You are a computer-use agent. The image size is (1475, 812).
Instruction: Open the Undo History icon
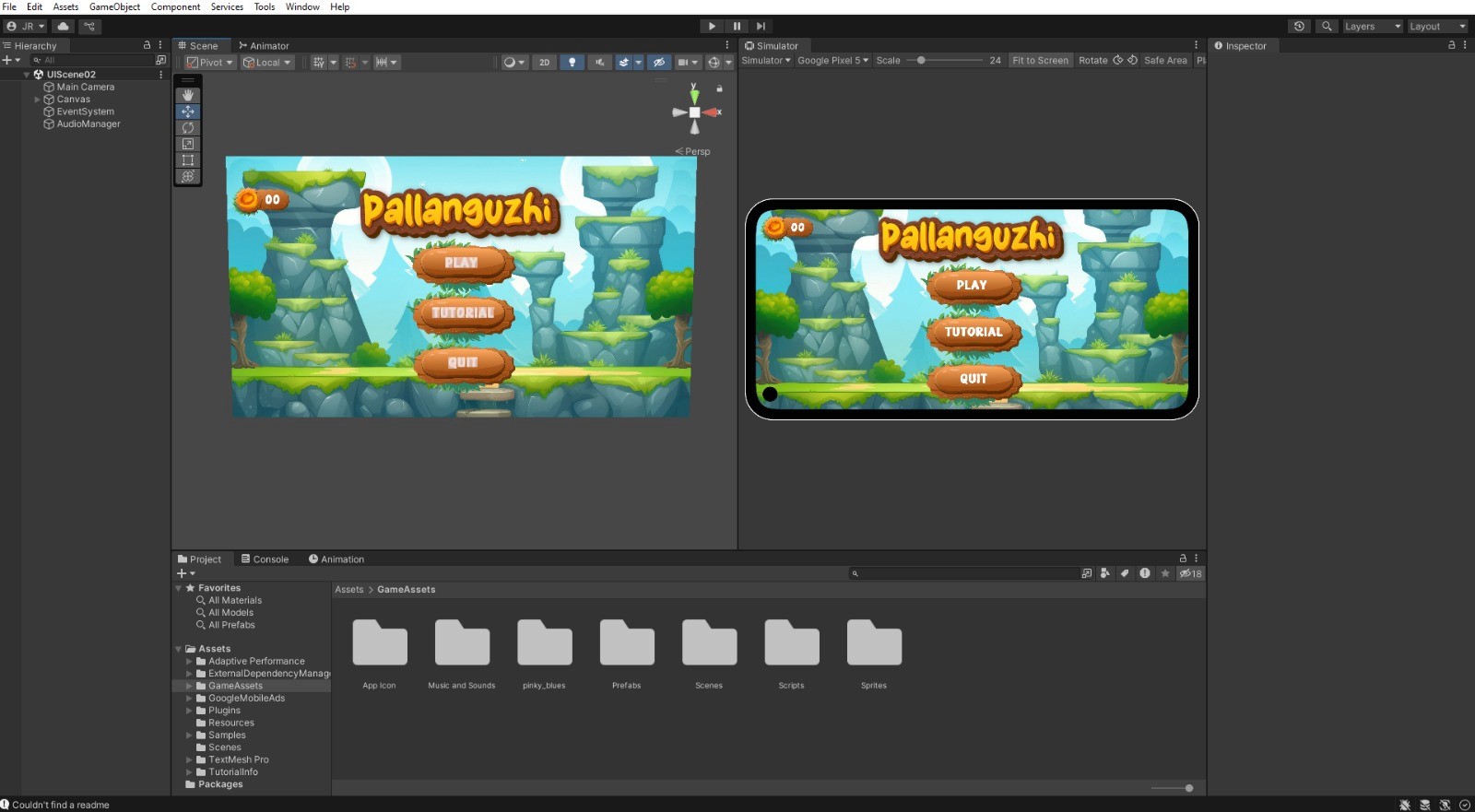pyautogui.click(x=1299, y=26)
